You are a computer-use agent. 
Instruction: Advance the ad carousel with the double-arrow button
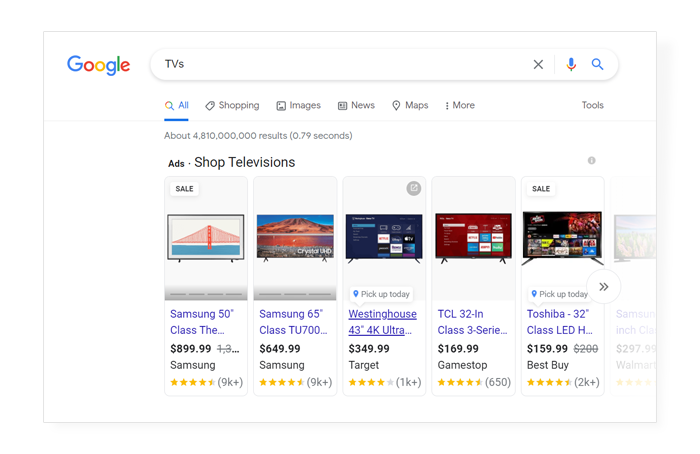604,287
